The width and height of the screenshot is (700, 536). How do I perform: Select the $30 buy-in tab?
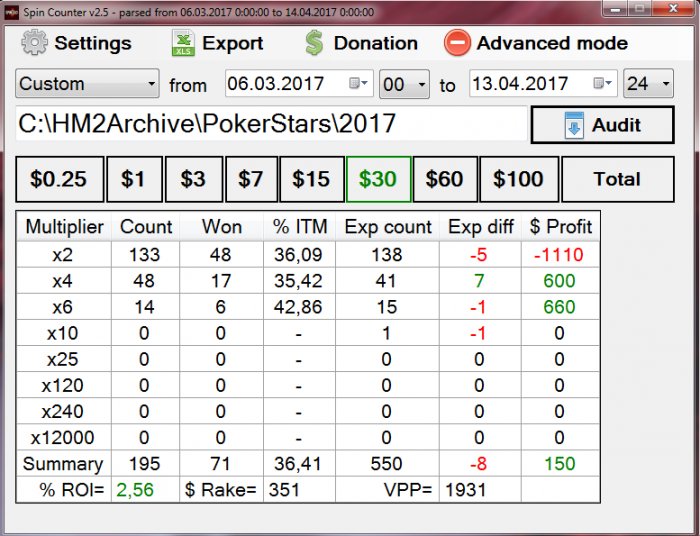coord(379,179)
